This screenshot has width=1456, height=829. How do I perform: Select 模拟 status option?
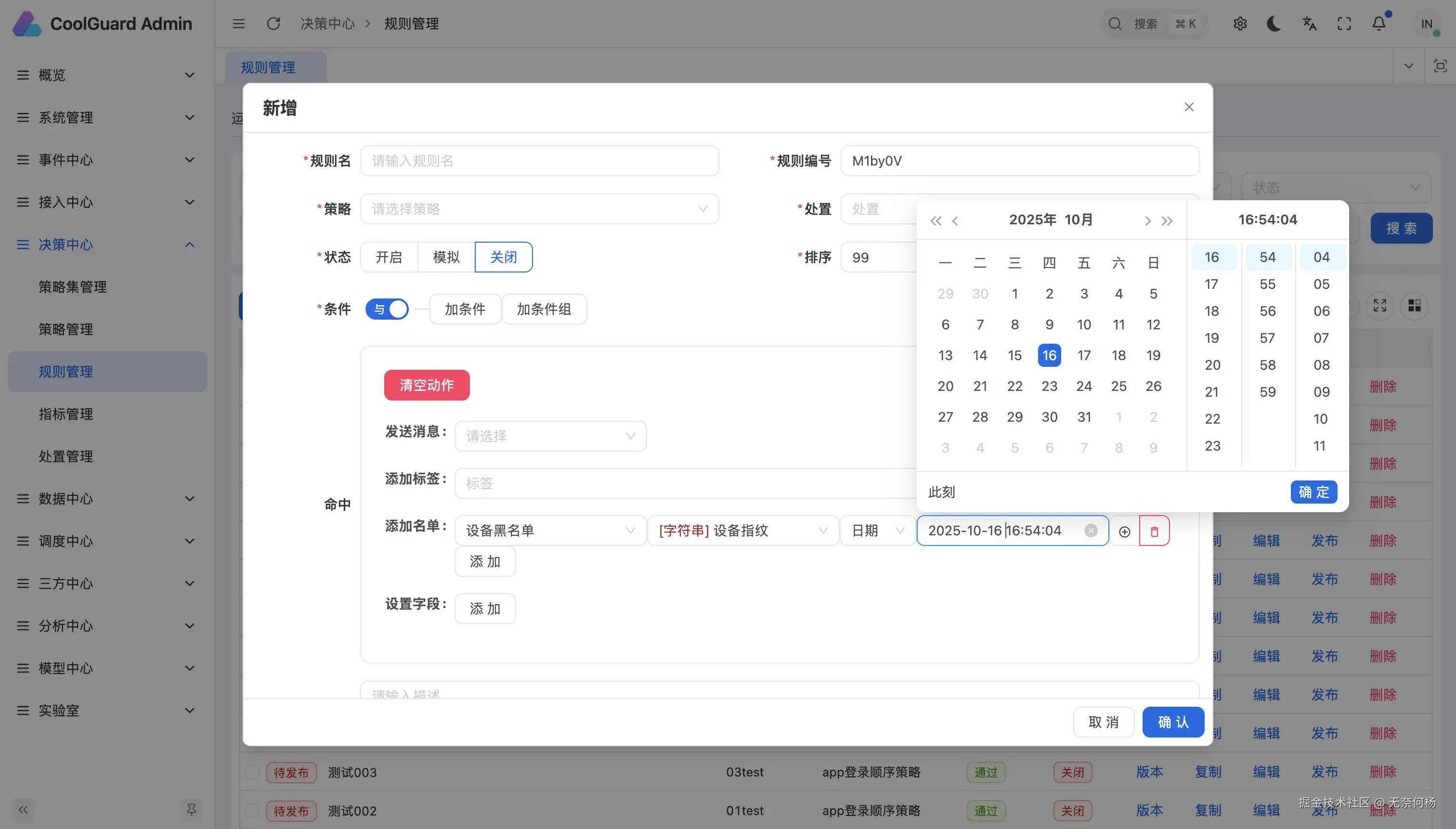click(x=446, y=258)
